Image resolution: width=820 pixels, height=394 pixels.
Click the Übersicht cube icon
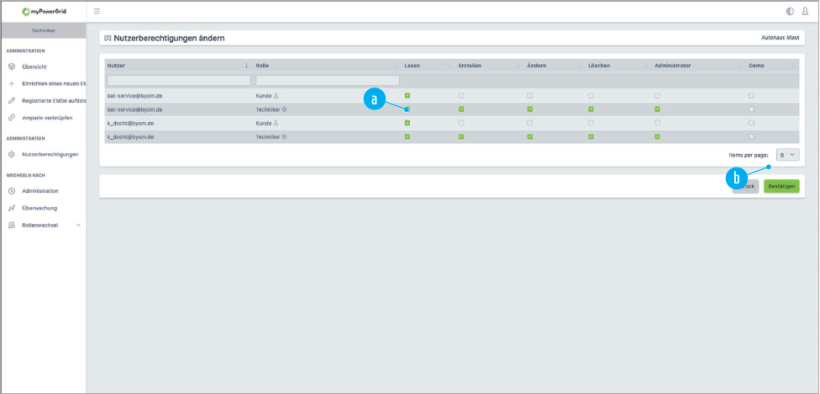[x=12, y=67]
